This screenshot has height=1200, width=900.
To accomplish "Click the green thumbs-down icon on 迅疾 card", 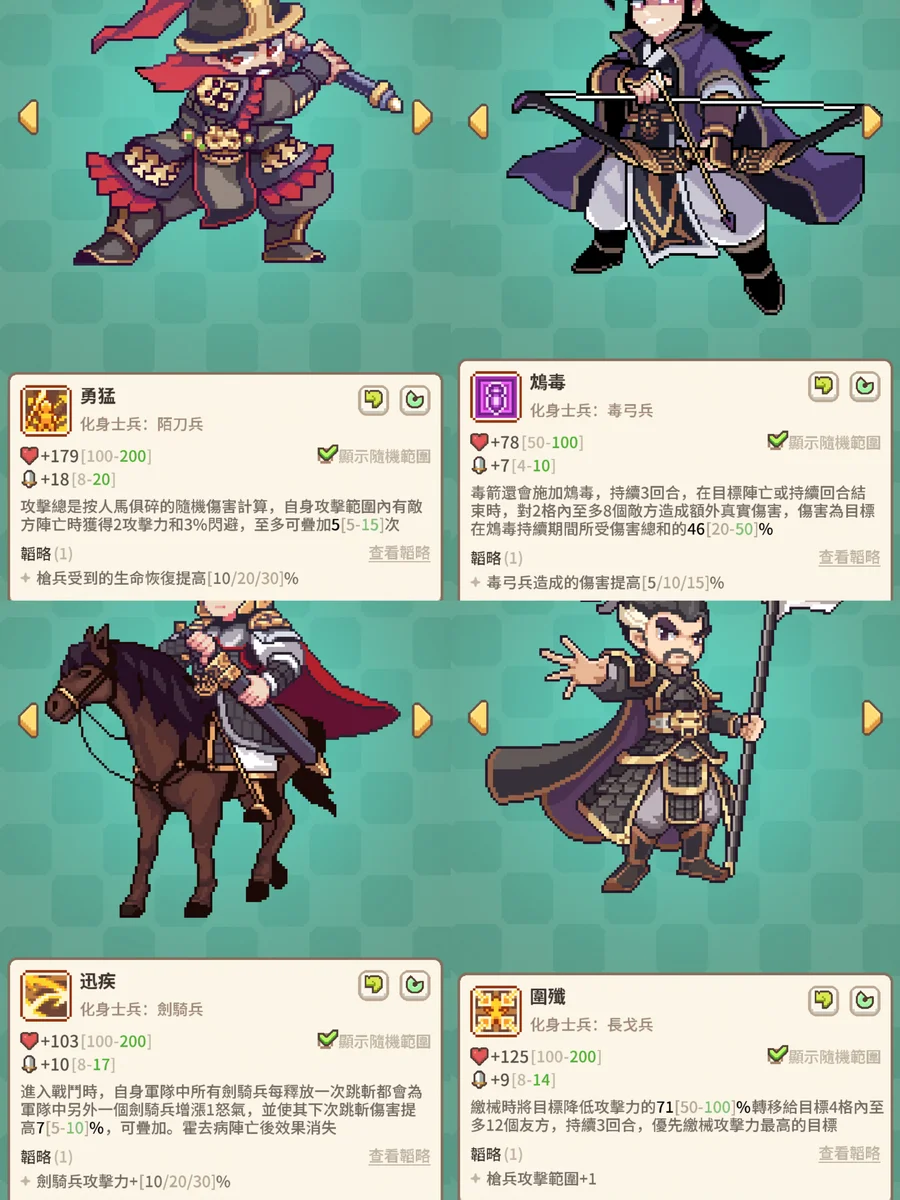I will point(374,985).
